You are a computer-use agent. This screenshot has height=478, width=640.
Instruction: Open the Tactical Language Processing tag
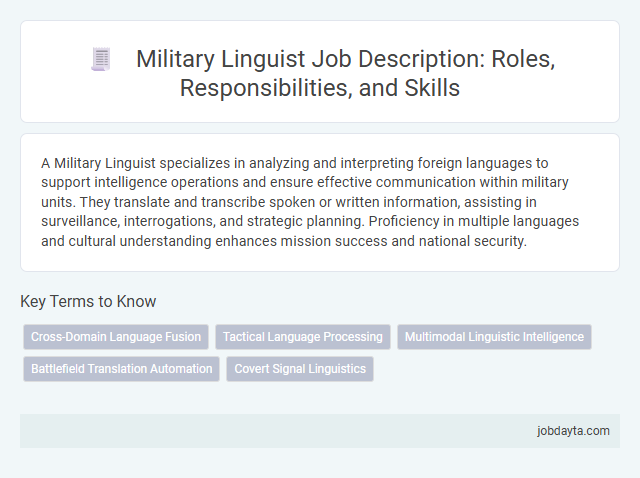coord(303,337)
